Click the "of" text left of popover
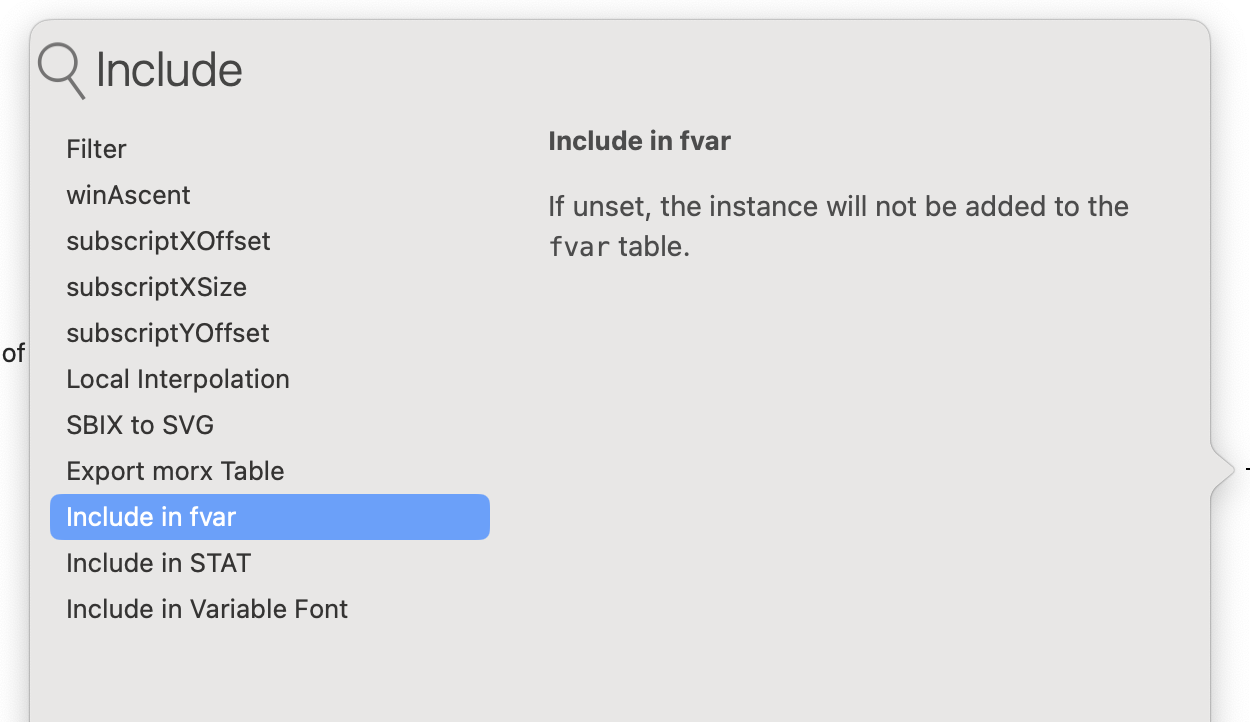Viewport: 1250px width, 722px height. [x=13, y=353]
